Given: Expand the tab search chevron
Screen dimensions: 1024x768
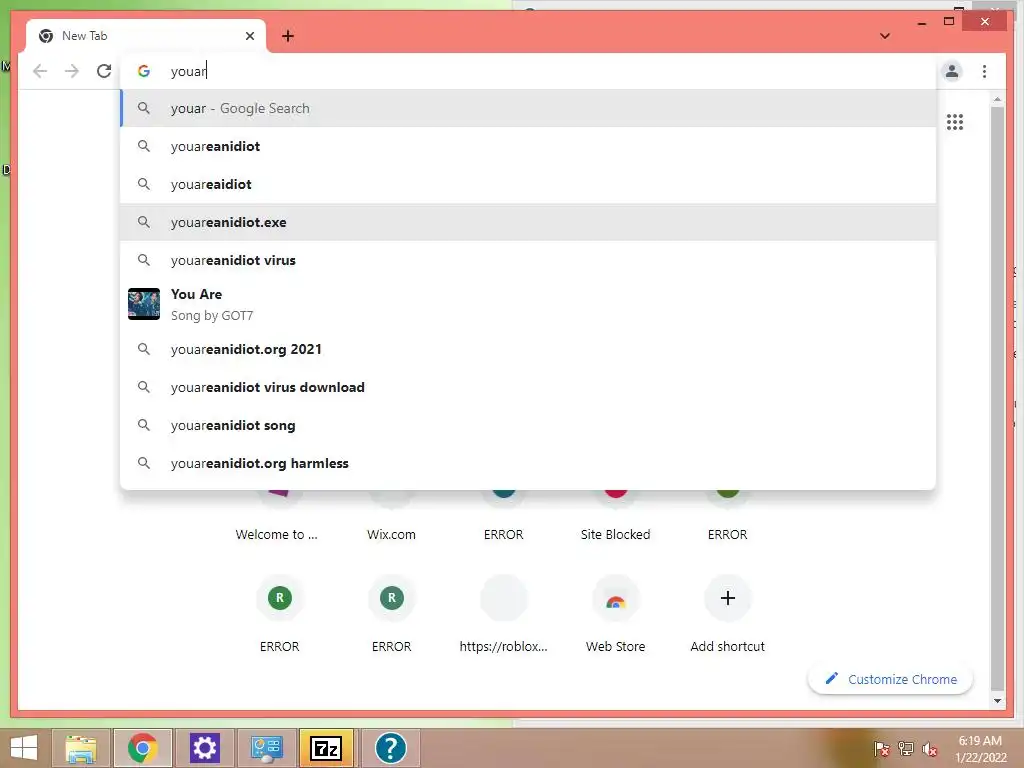Looking at the screenshot, I should tap(885, 36).
